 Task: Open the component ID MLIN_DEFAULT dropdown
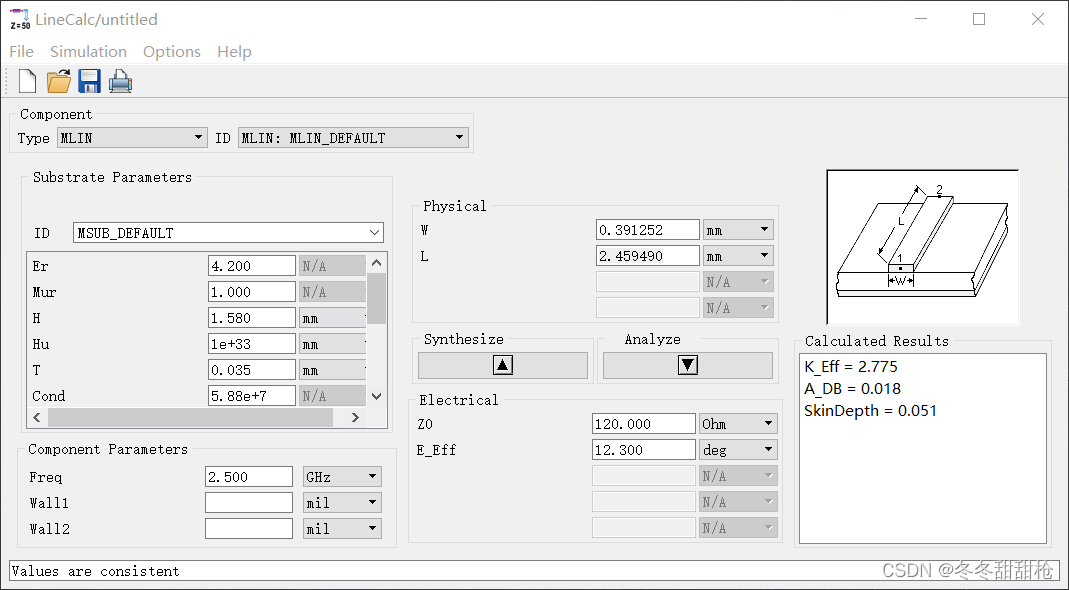(x=353, y=138)
